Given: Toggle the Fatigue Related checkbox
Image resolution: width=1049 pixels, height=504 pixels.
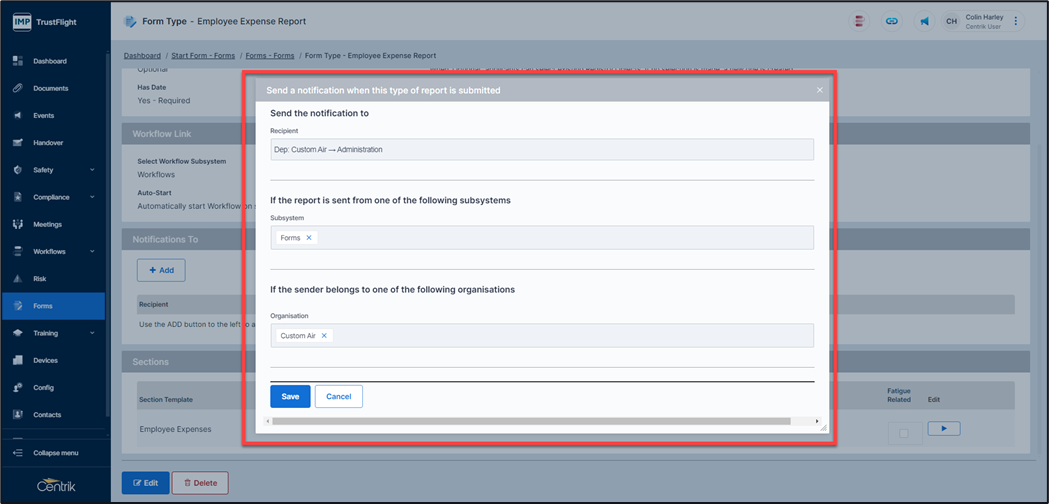Looking at the screenshot, I should coord(904,433).
